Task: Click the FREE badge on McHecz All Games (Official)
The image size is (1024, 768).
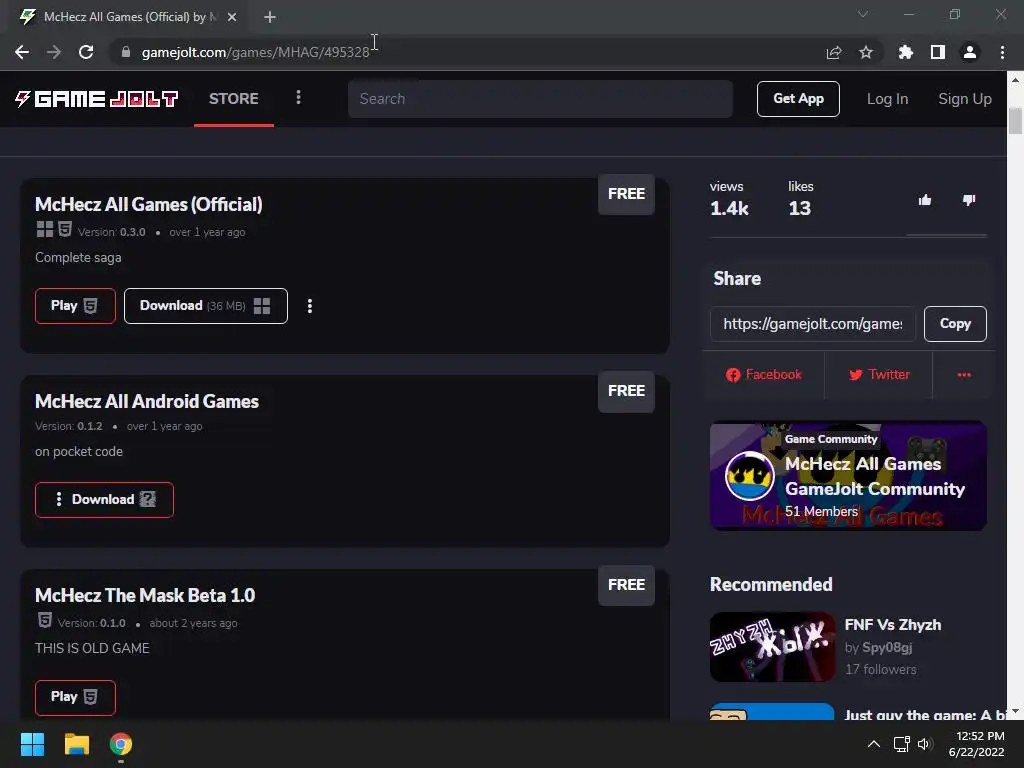Action: (626, 194)
